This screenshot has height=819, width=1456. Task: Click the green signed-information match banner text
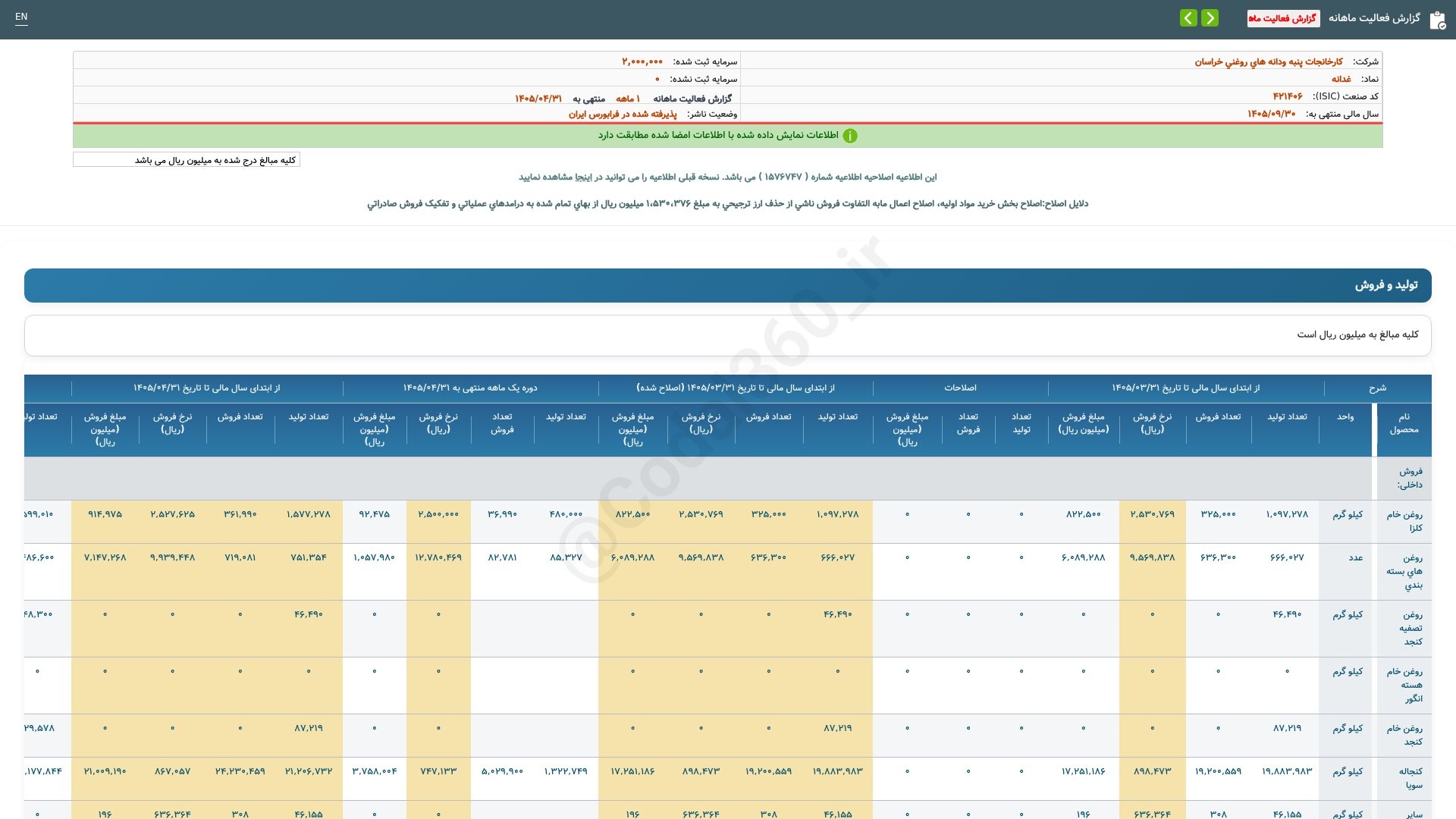718,135
